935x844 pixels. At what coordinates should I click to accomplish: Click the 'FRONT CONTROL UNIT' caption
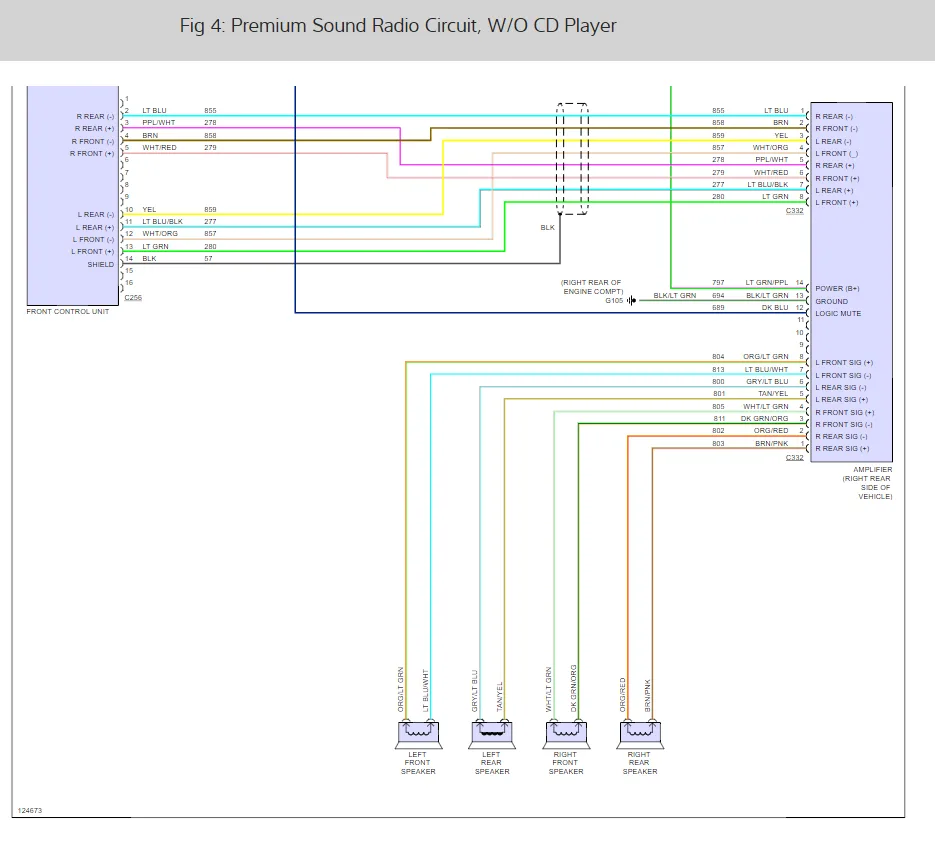coord(68,311)
